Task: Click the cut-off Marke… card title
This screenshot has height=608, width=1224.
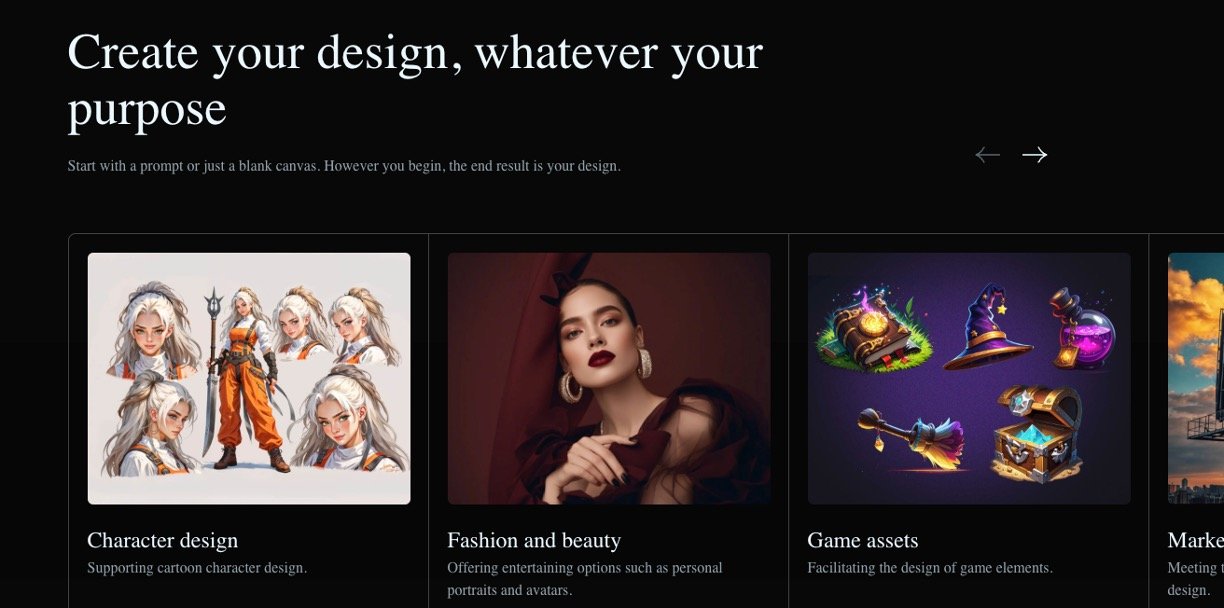Action: coord(1195,541)
